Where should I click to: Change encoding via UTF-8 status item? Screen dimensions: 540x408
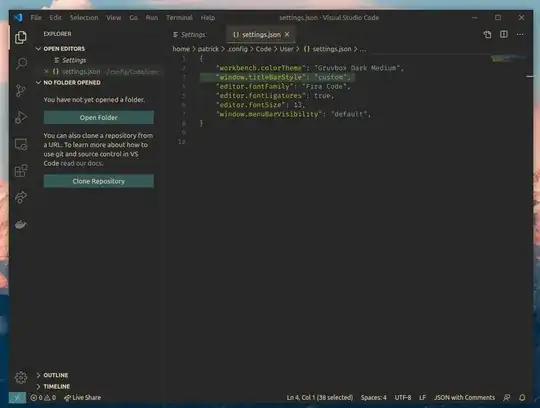point(403,398)
